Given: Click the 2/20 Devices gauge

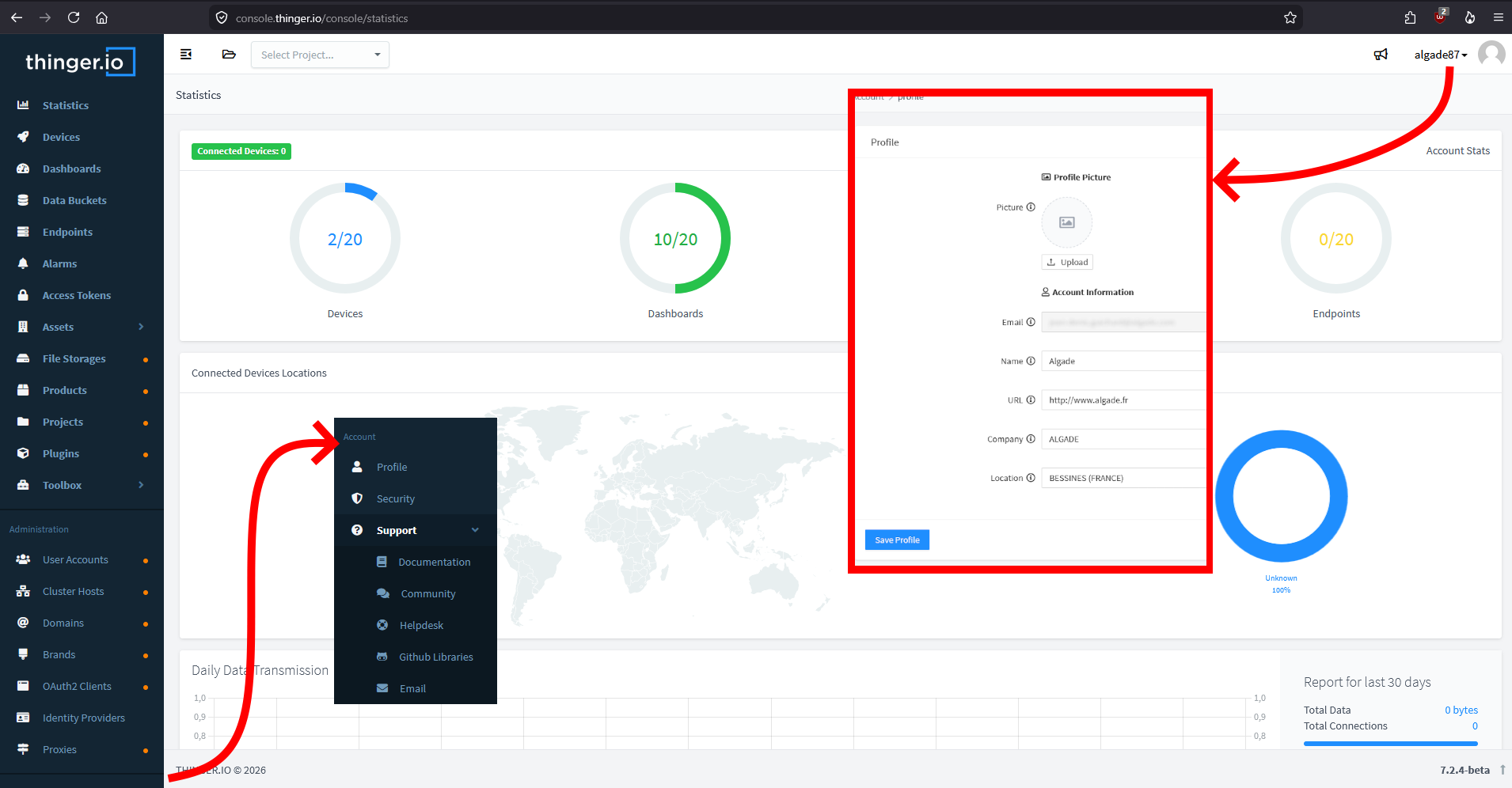Looking at the screenshot, I should (345, 239).
